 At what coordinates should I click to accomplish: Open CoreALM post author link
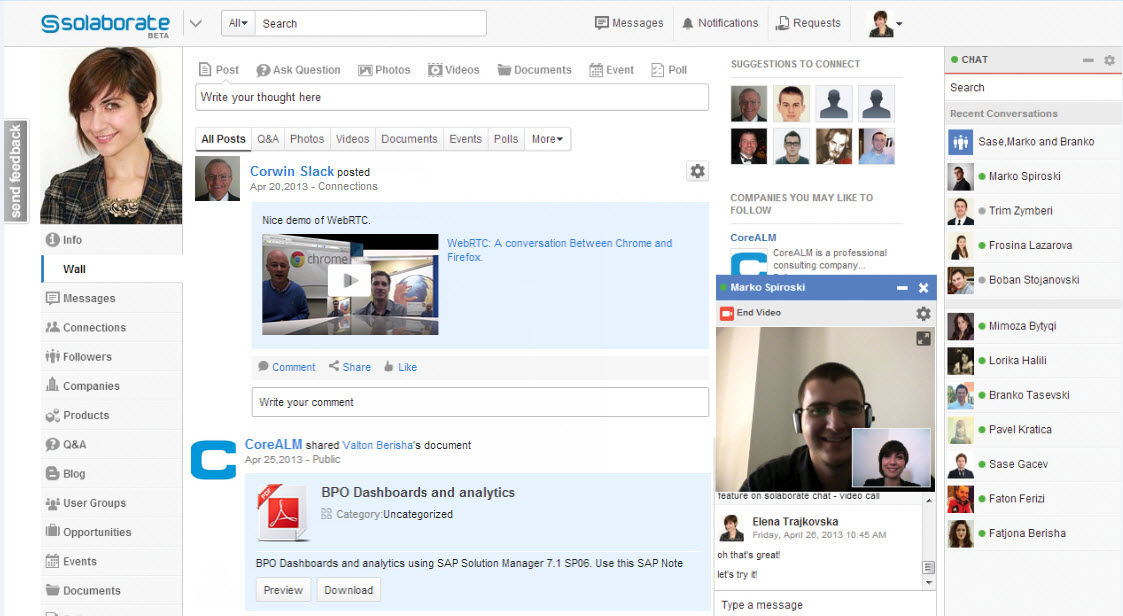(274, 444)
